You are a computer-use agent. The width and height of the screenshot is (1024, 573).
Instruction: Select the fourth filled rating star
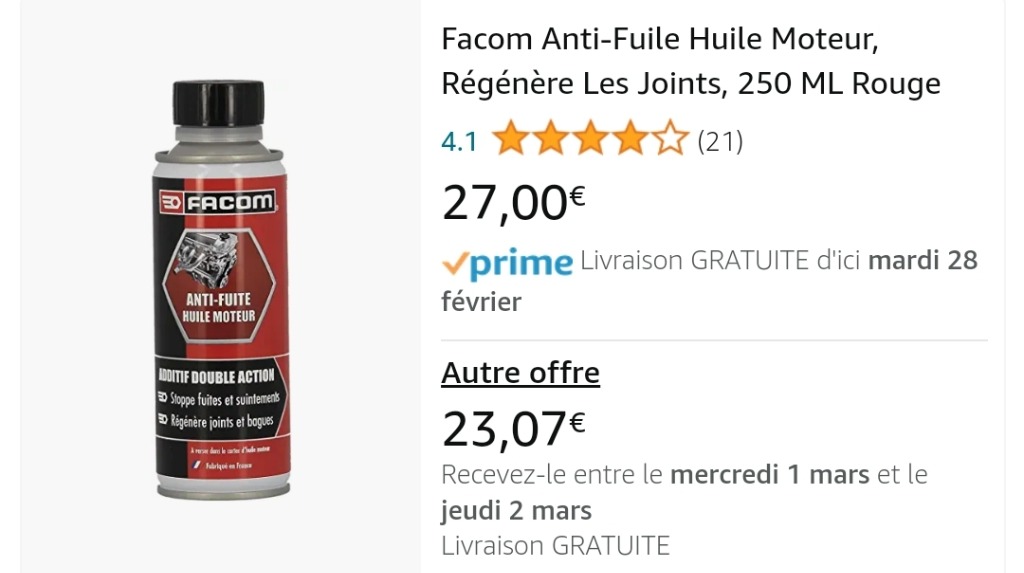point(630,138)
